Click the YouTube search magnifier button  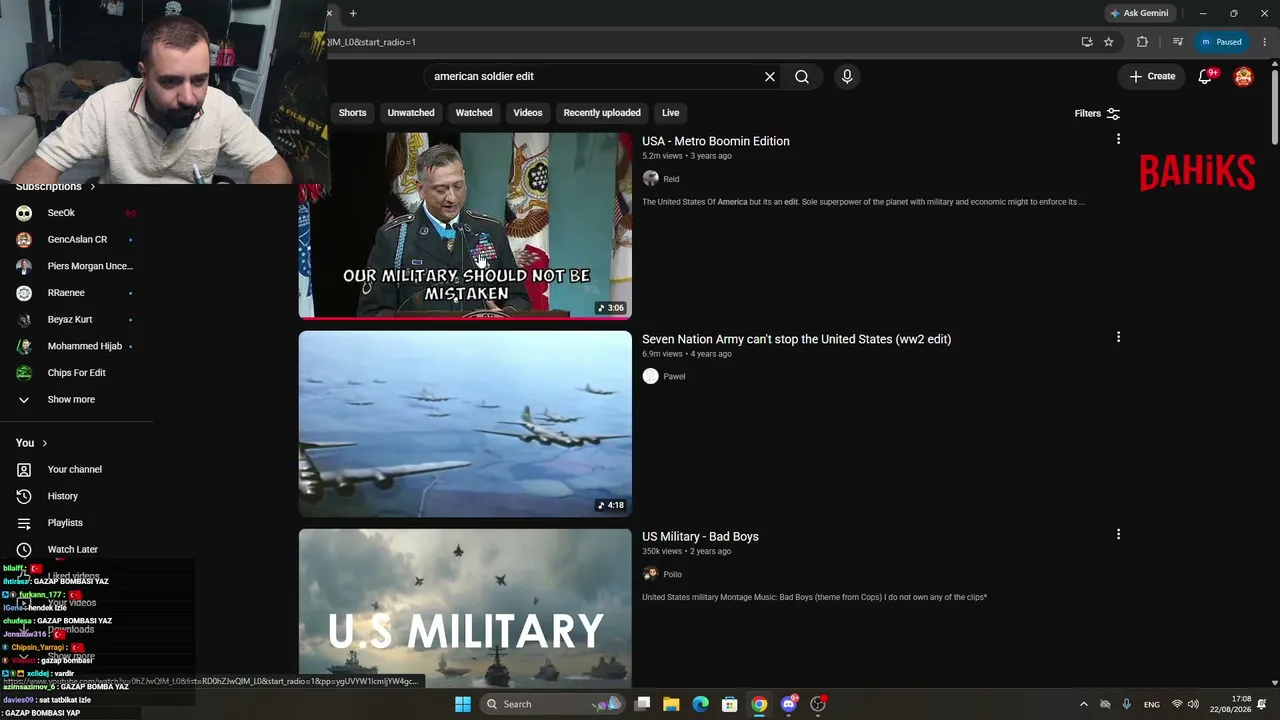click(802, 76)
